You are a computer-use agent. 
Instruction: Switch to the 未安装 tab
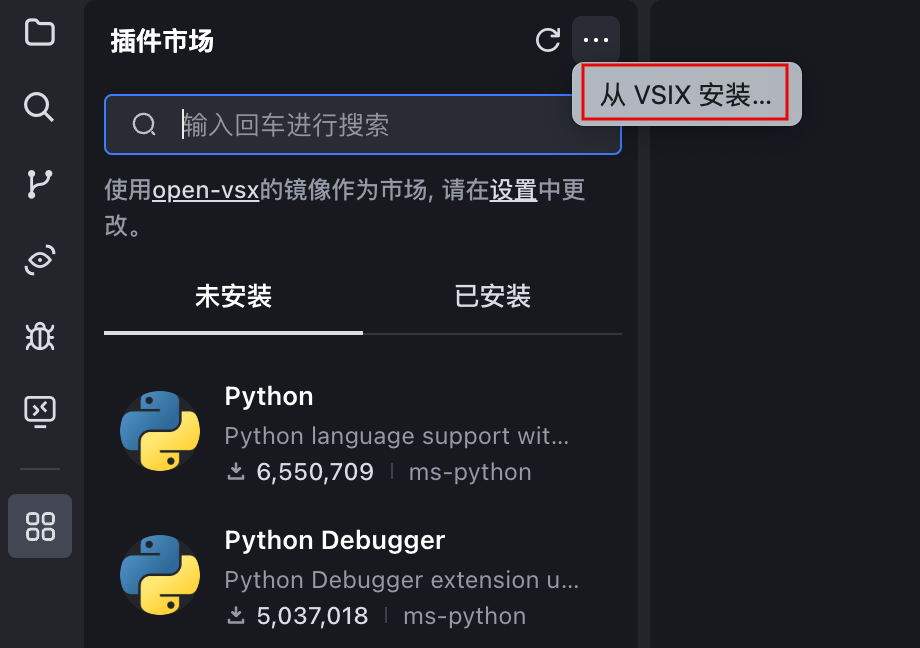coord(233,297)
